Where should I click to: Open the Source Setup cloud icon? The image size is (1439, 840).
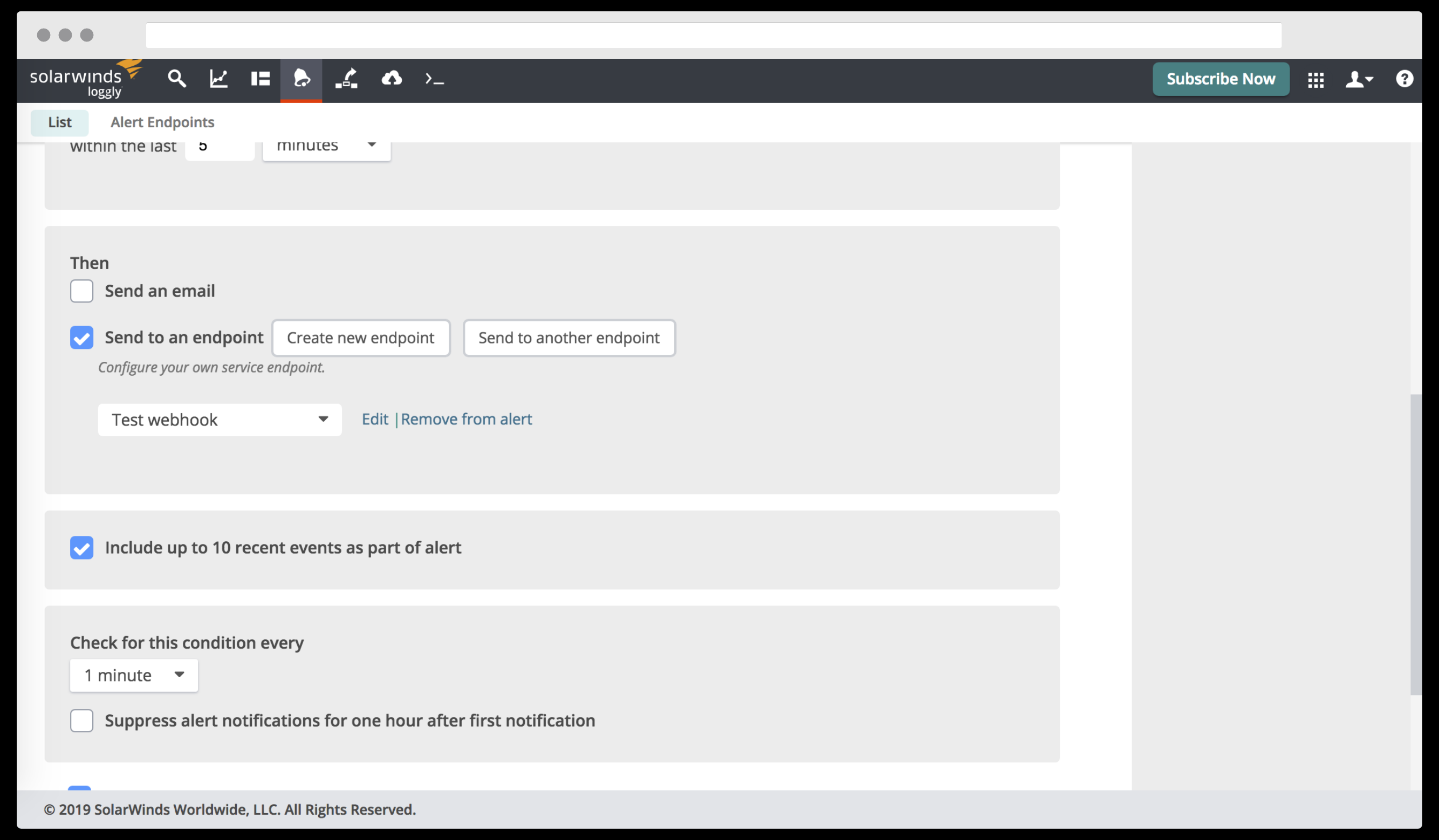tap(391, 79)
